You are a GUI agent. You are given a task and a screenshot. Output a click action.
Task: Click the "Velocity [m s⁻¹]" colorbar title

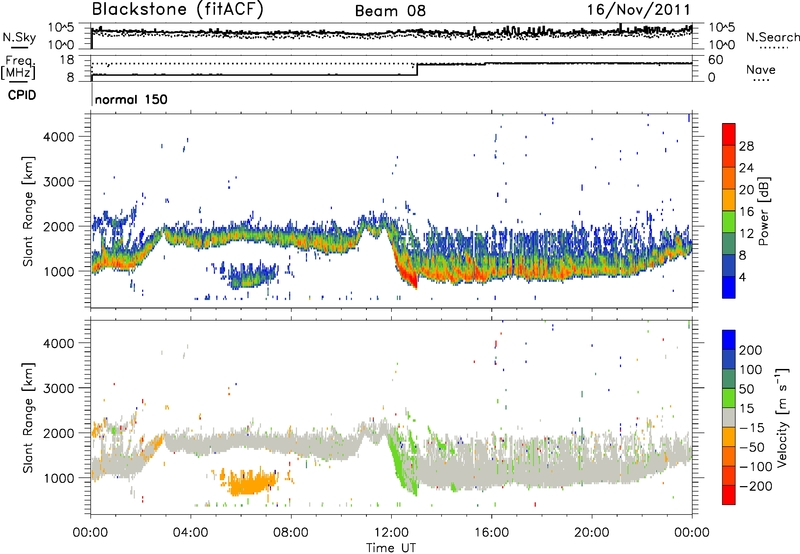782,417
